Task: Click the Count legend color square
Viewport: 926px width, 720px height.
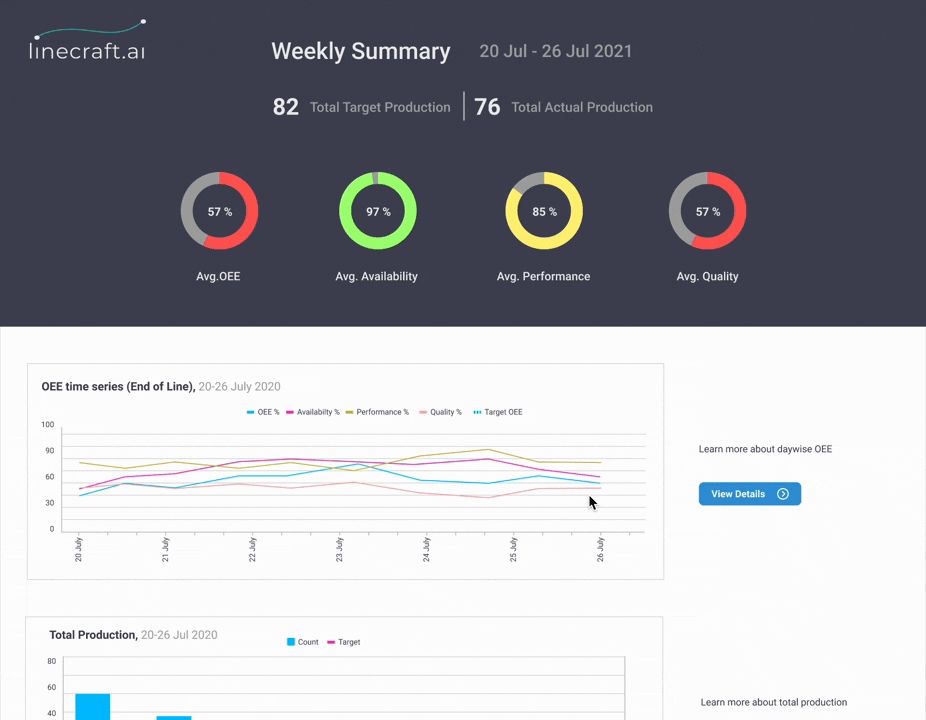Action: point(291,641)
